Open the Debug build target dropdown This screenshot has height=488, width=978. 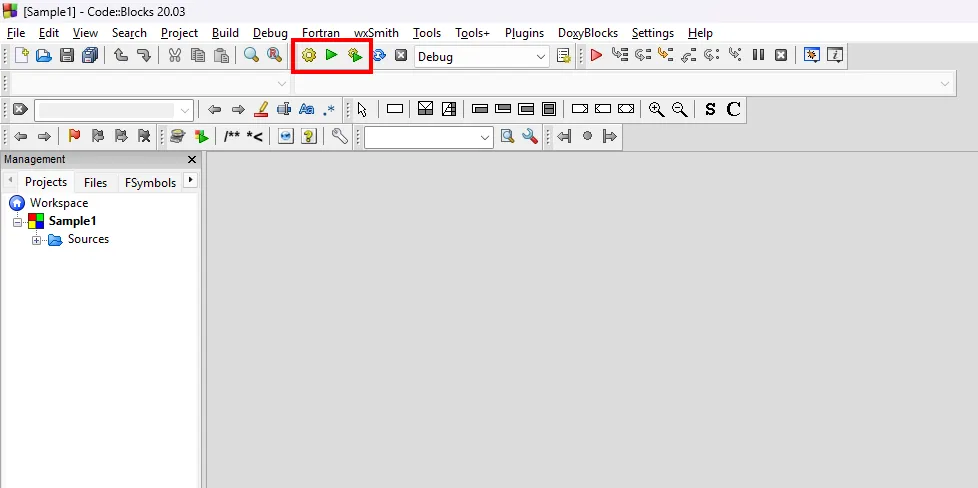(541, 57)
